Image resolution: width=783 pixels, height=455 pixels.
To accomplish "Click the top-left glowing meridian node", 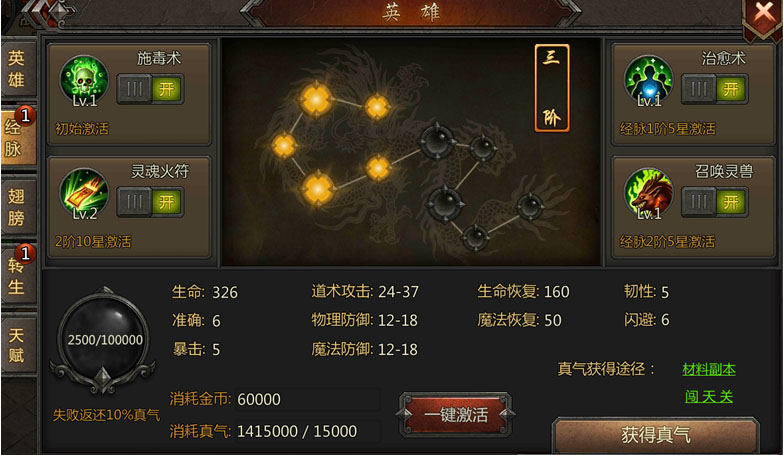I will pos(316,100).
